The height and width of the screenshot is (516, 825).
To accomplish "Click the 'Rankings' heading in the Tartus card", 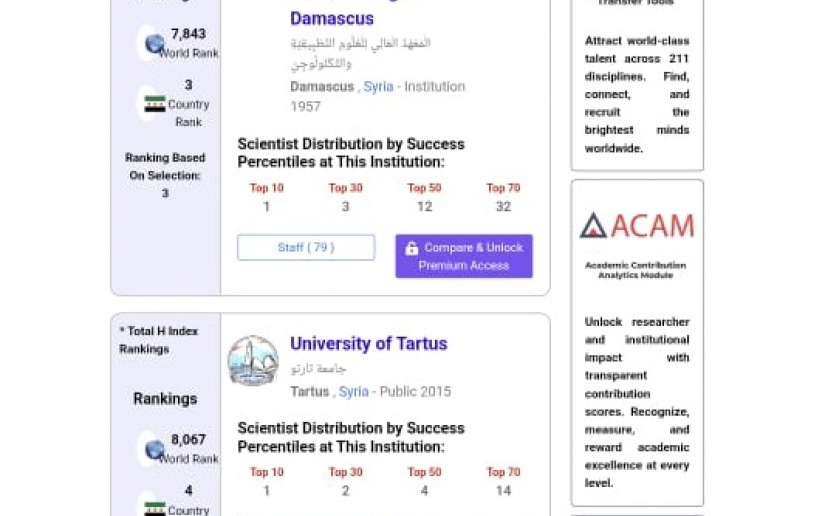I will pos(165,399).
